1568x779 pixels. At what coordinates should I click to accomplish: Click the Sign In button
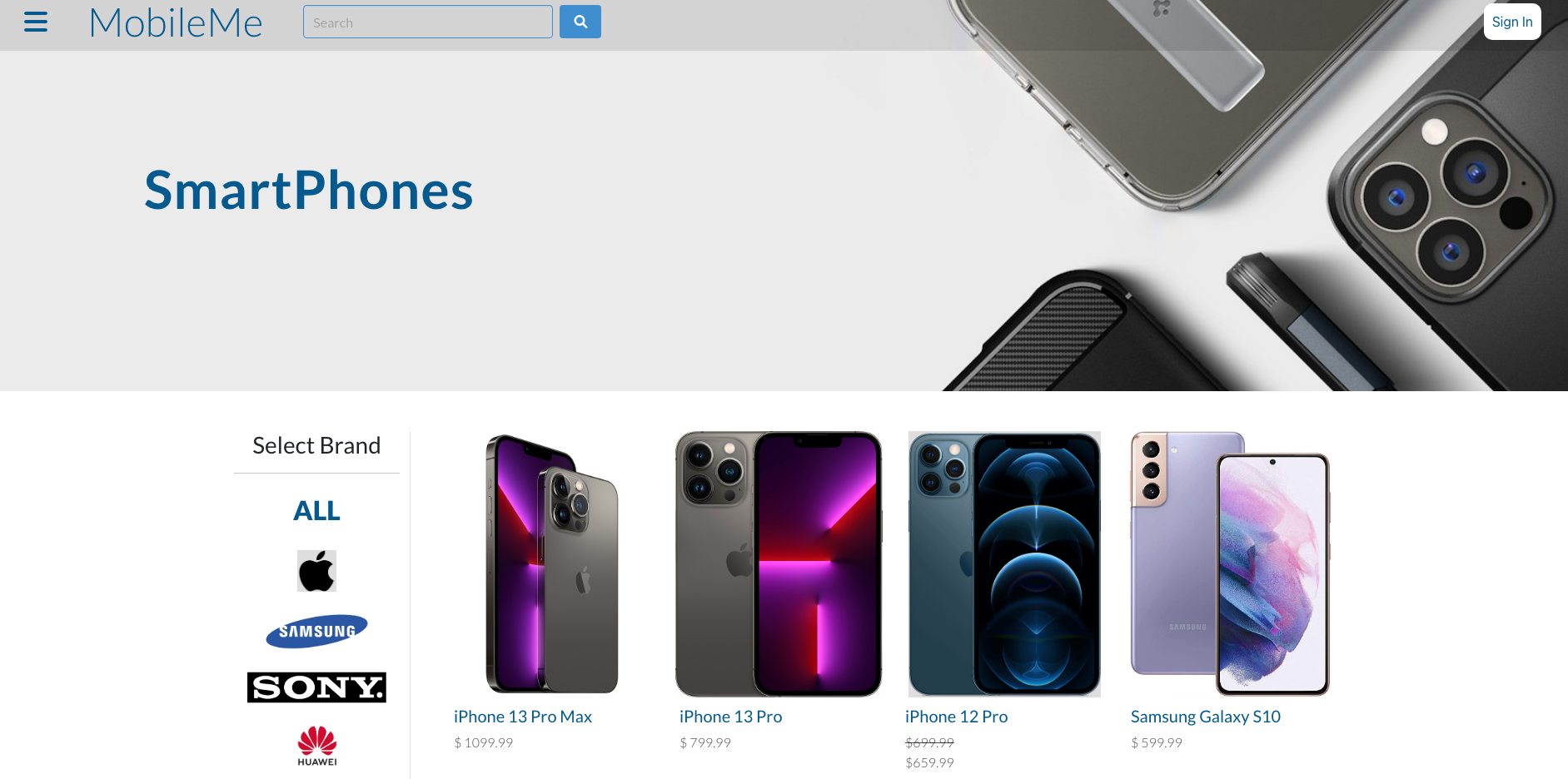click(1512, 22)
